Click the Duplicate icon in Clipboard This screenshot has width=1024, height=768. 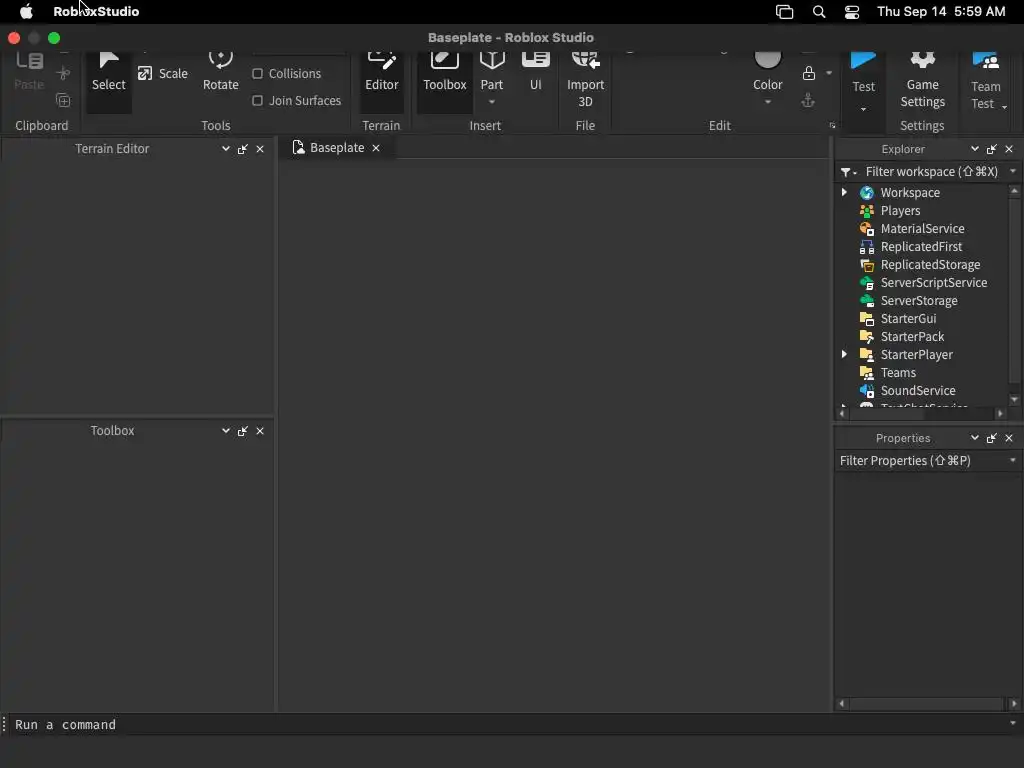pyautogui.click(x=63, y=101)
